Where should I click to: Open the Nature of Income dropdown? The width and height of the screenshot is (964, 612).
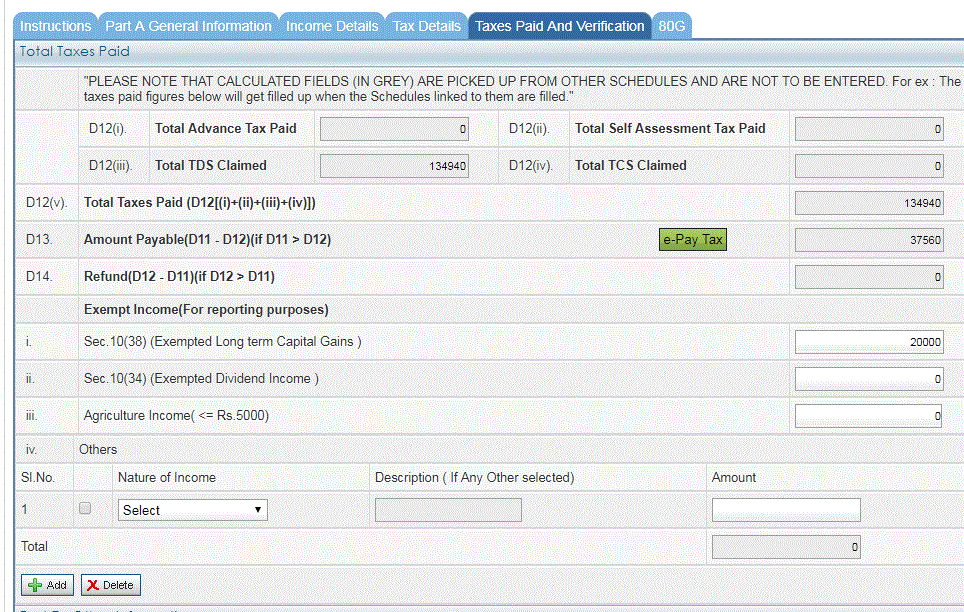click(x=192, y=509)
